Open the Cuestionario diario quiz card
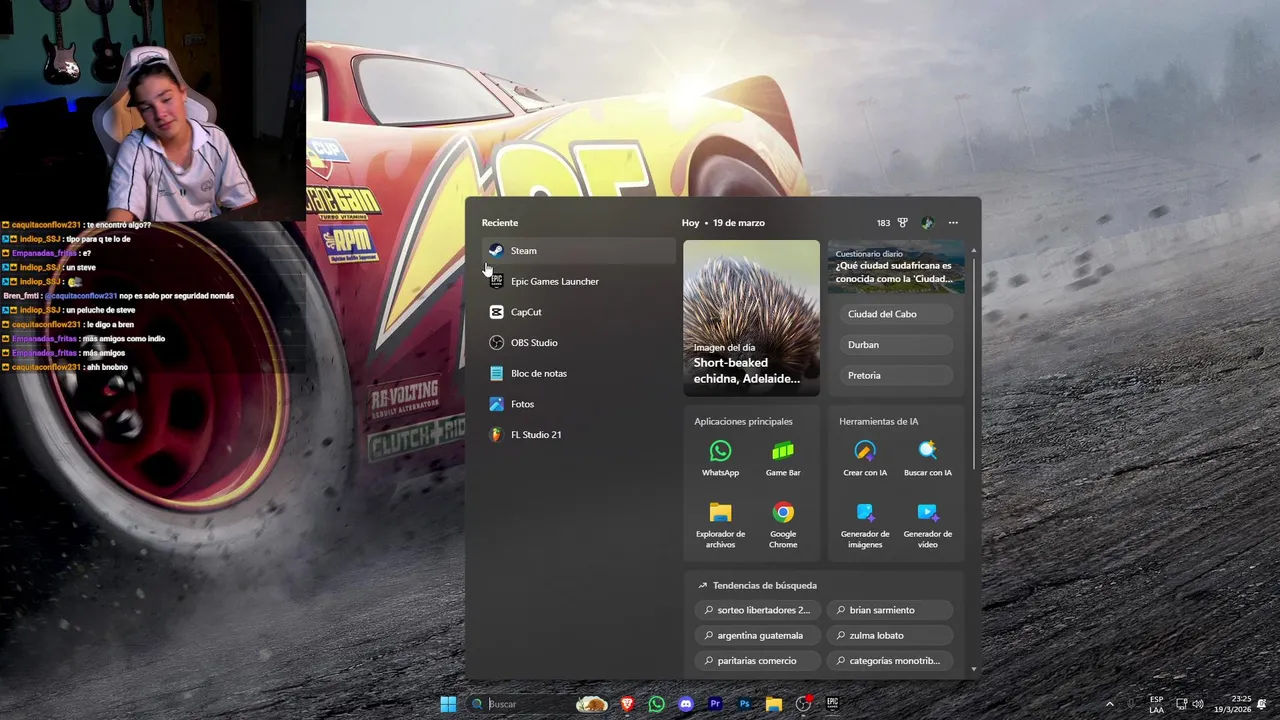The image size is (1280, 720). (x=896, y=267)
